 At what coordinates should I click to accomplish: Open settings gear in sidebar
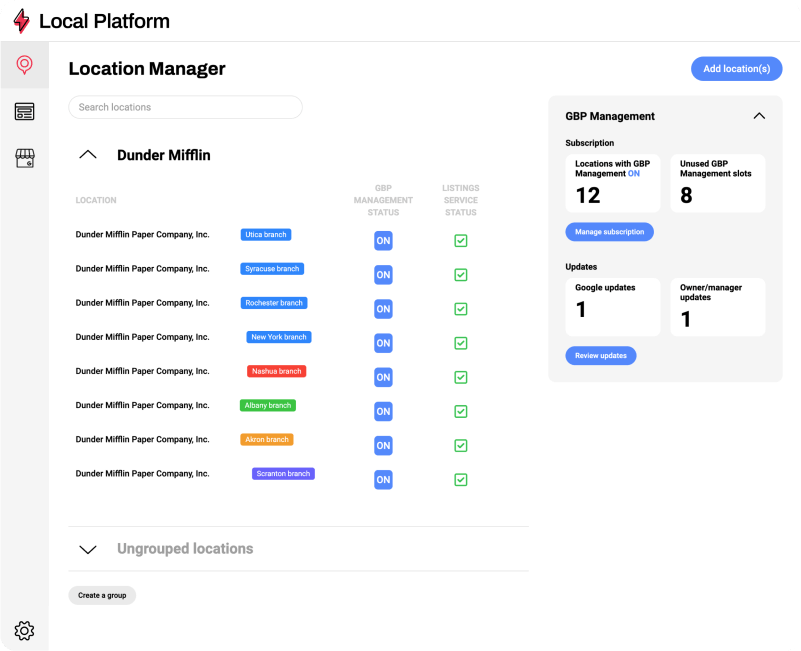click(24, 631)
